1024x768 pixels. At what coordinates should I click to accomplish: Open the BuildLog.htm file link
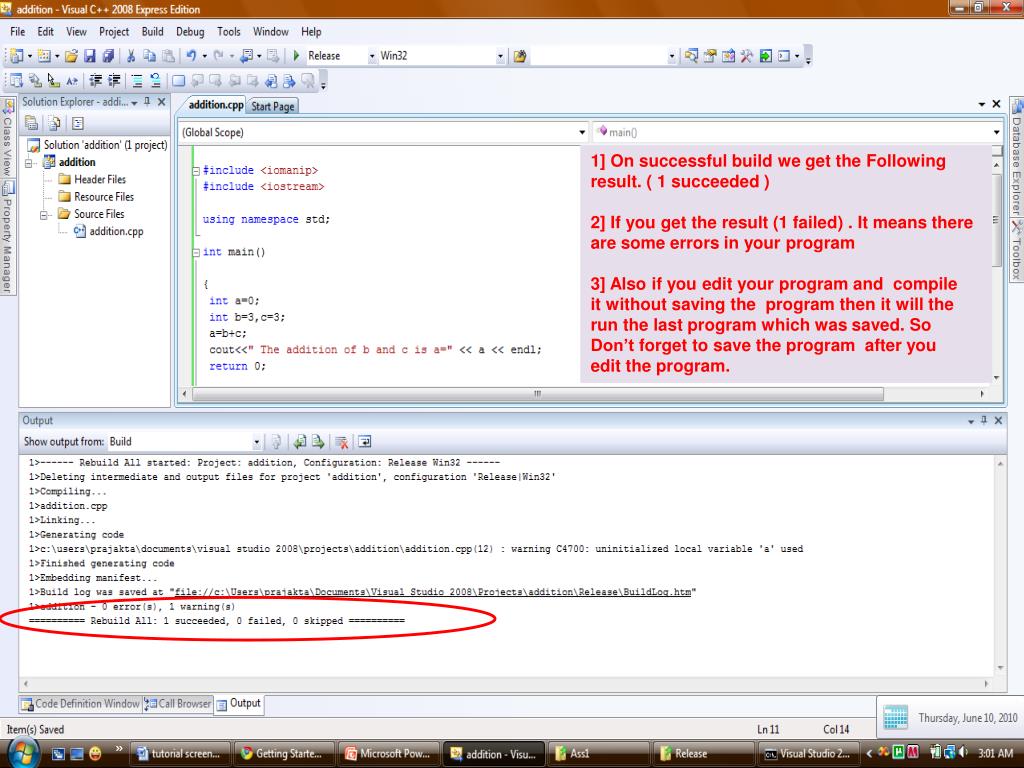pyautogui.click(x=433, y=592)
